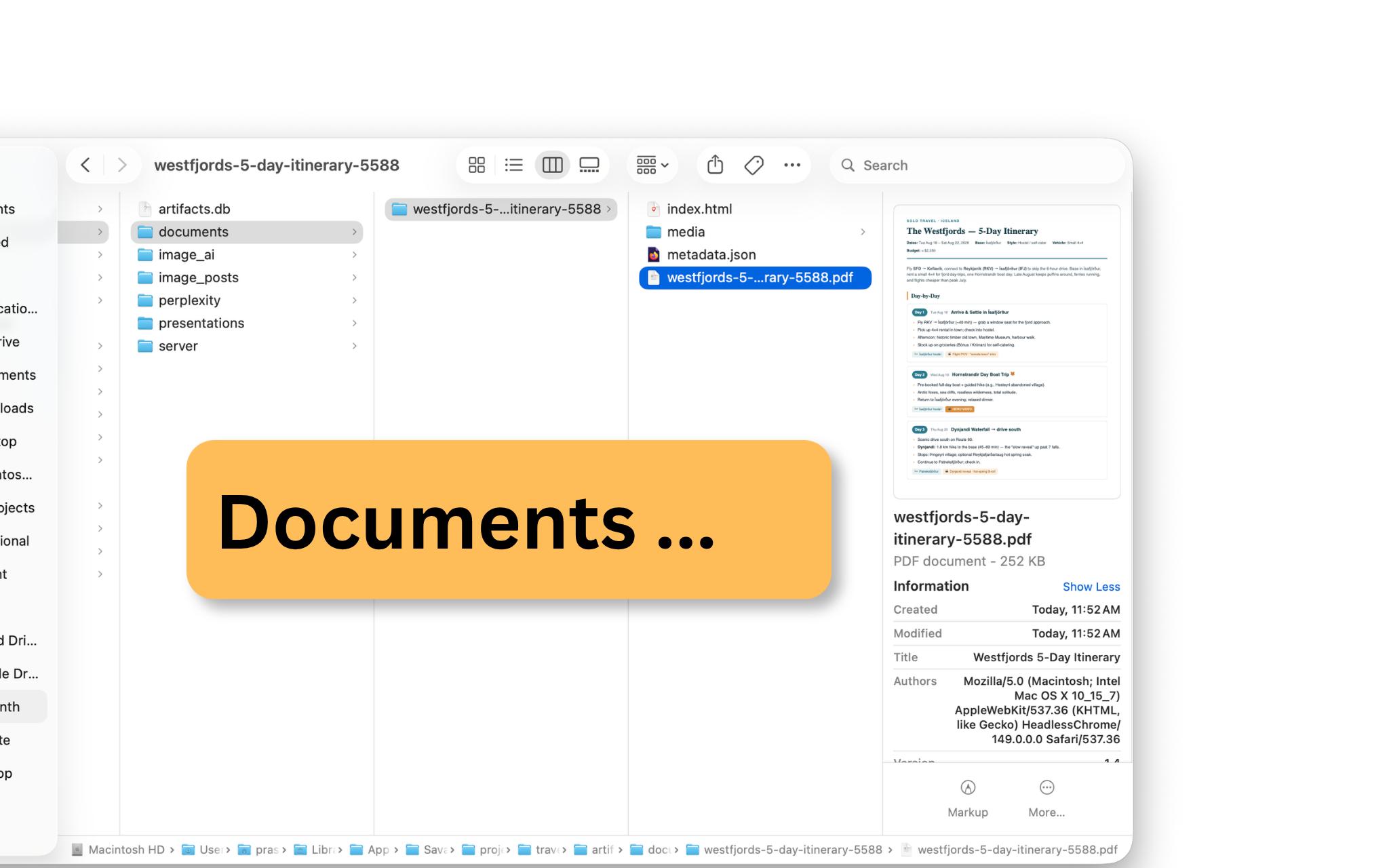Click the presentations folder icon
The height and width of the screenshot is (868, 1389).
[145, 323]
